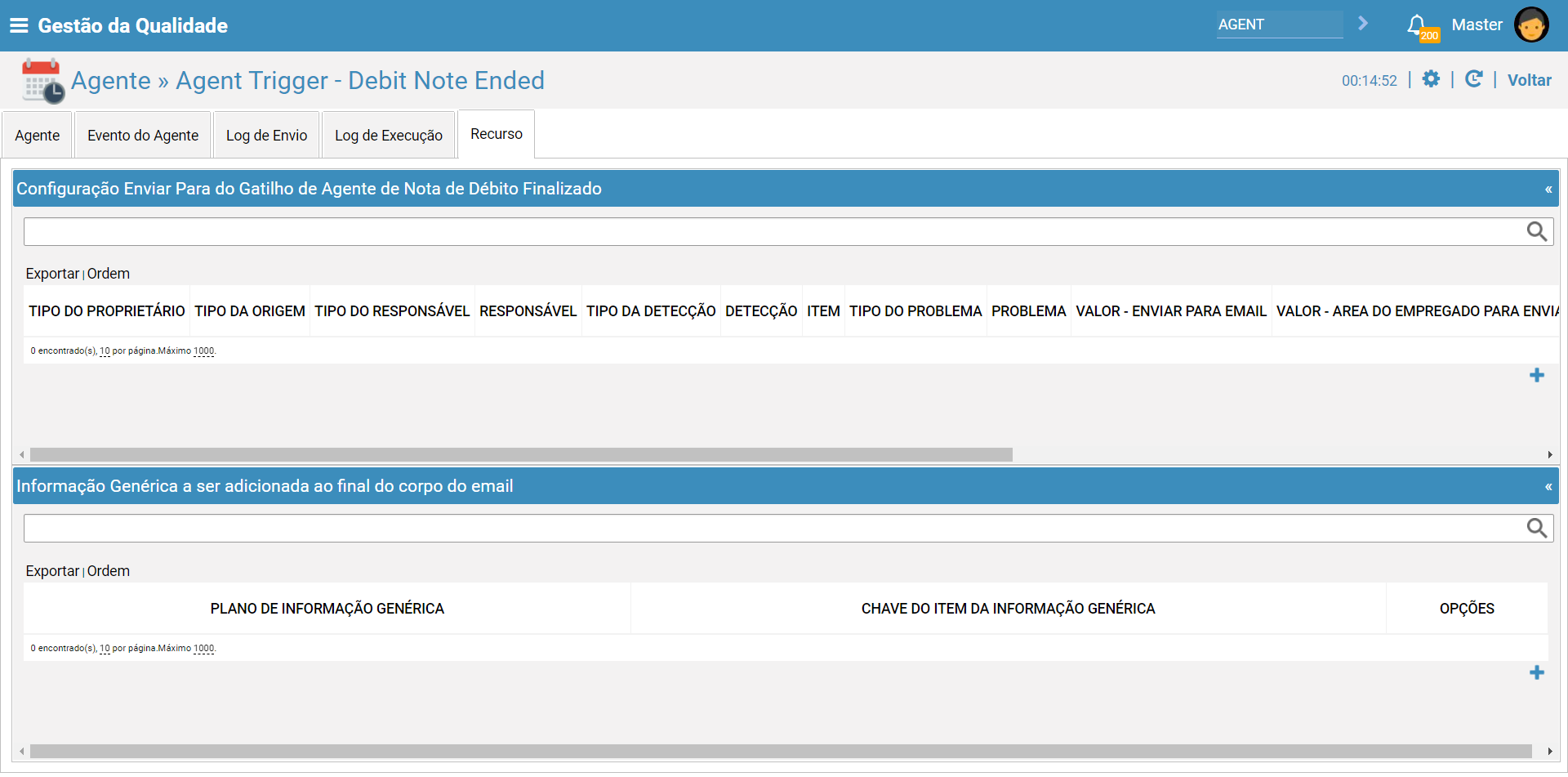Click the Agente breadcrumb link
Viewport: 1568px width, 777px height.
click(x=111, y=80)
